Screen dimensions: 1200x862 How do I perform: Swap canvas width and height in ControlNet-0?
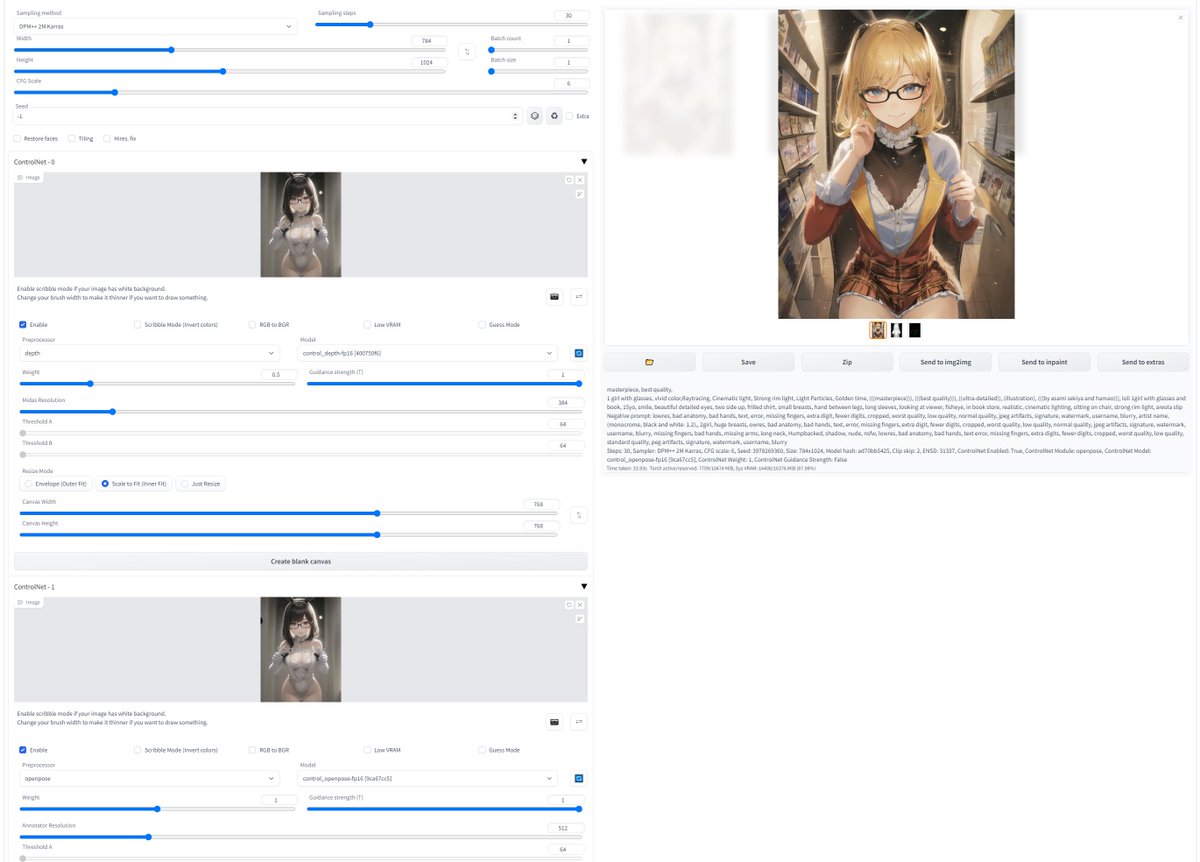click(579, 515)
